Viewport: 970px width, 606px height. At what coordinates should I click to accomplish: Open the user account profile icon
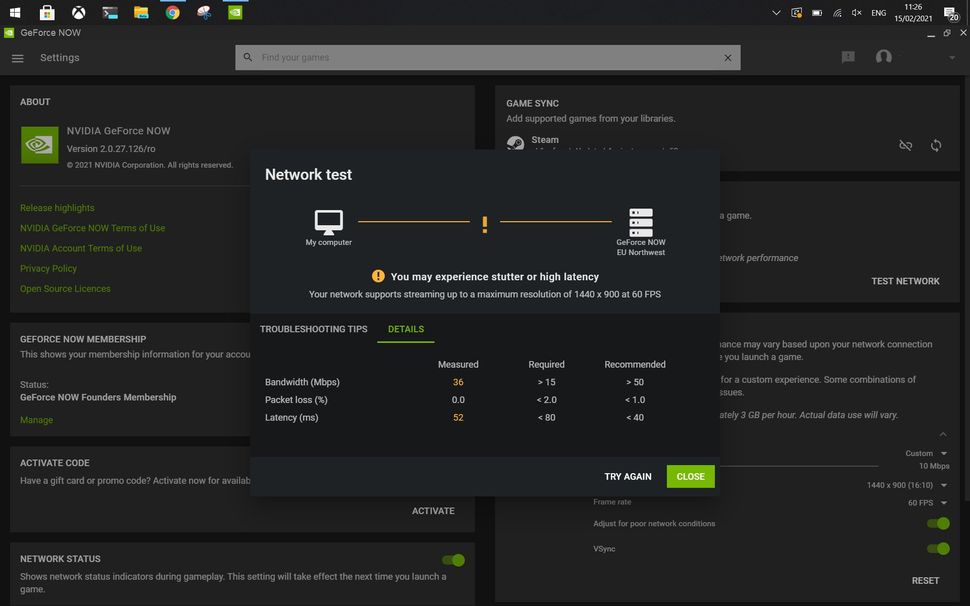click(x=884, y=57)
